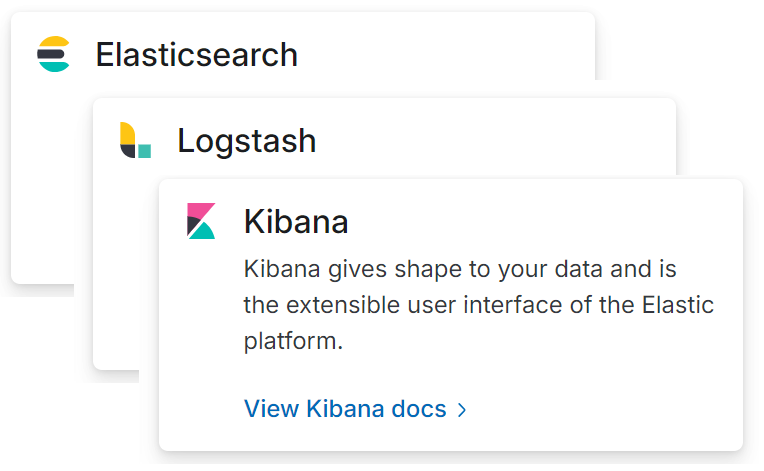Click the teal triangle of the Kibana logo

pyautogui.click(x=202, y=232)
